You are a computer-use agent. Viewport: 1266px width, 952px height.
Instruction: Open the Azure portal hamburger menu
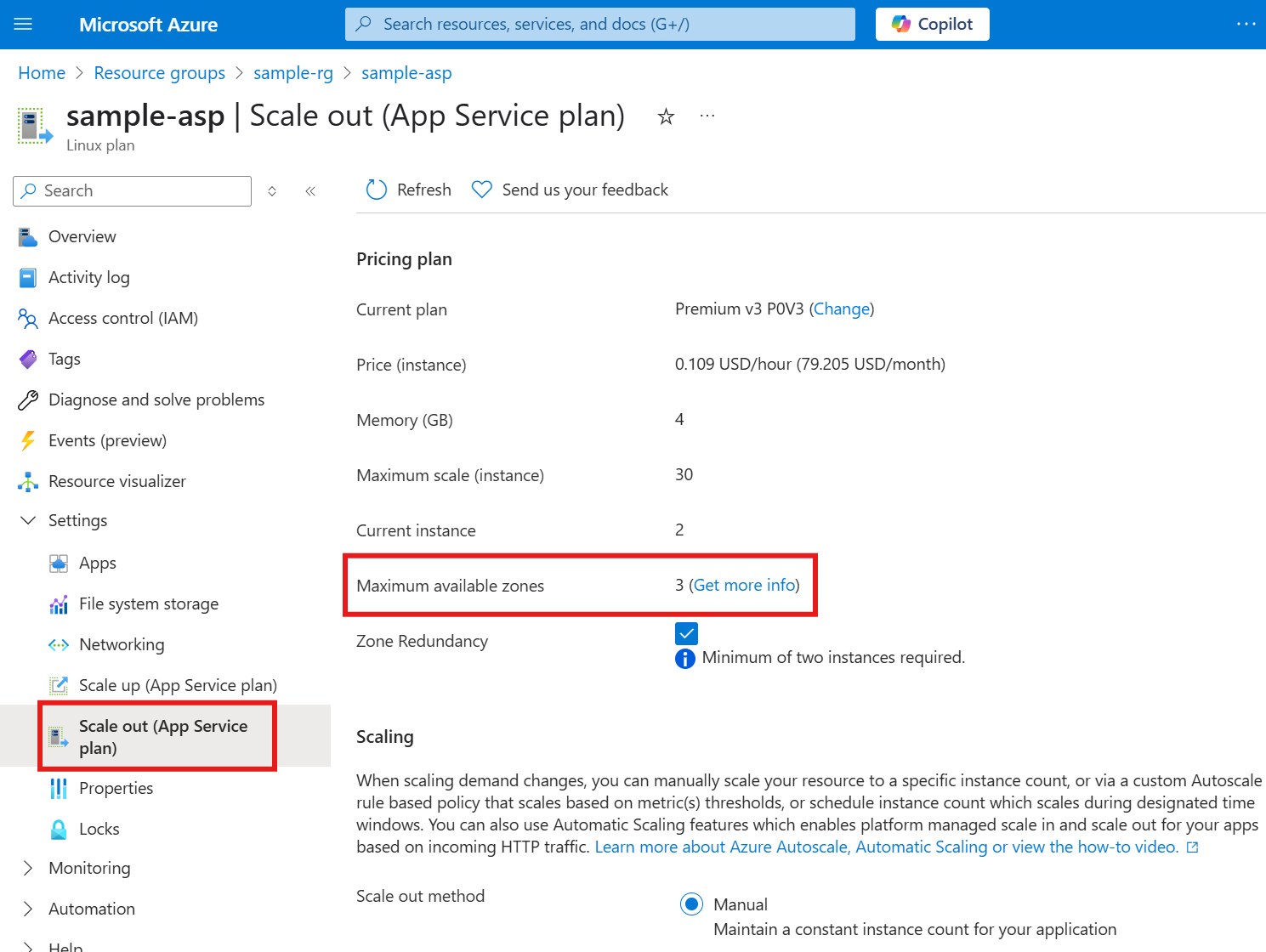pyautogui.click(x=23, y=23)
